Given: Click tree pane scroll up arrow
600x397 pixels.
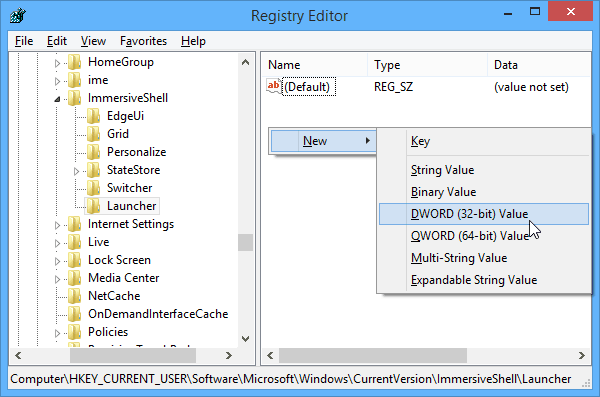Looking at the screenshot, I should (x=246, y=62).
